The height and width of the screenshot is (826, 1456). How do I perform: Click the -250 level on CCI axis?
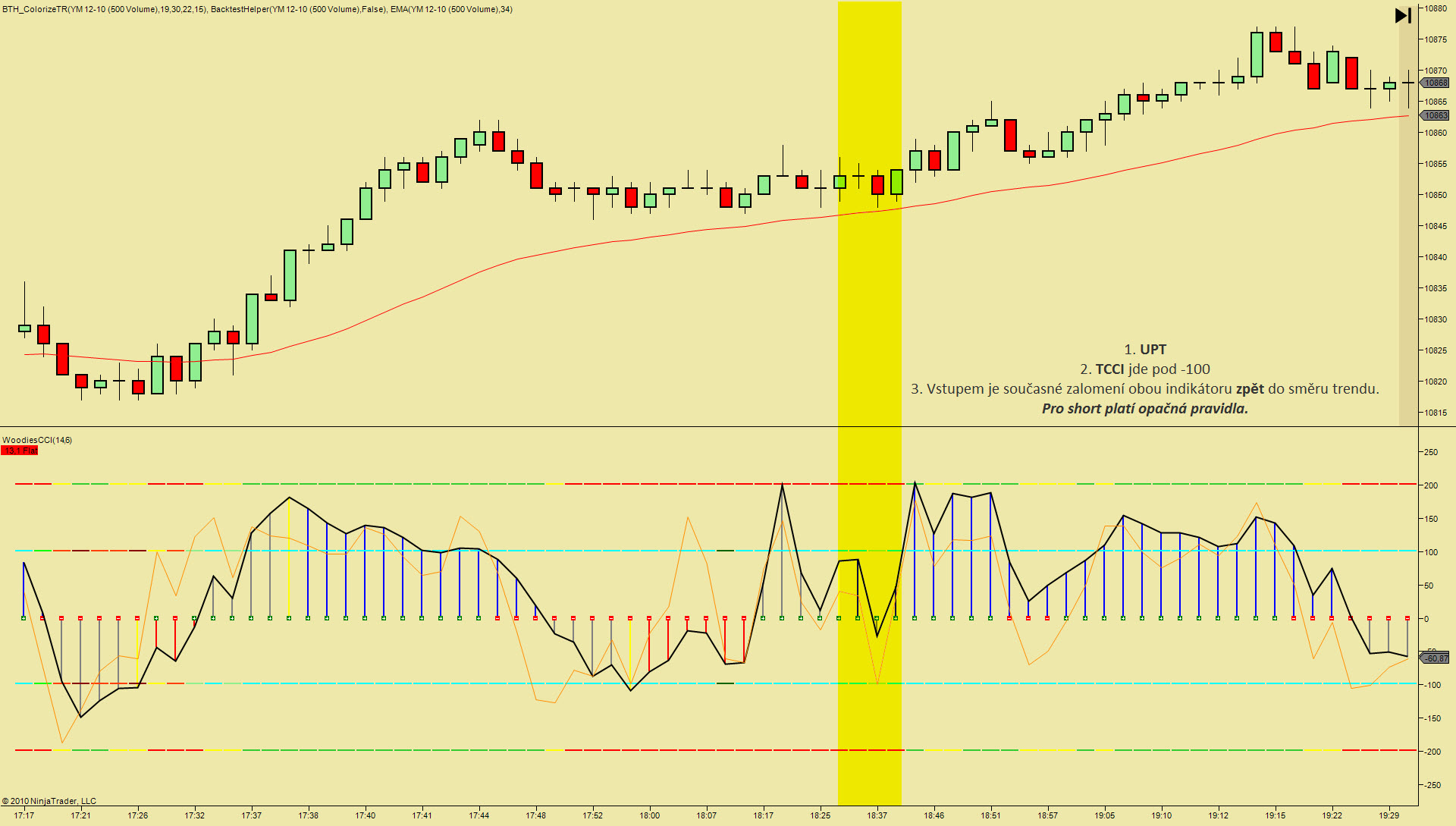click(x=1431, y=785)
